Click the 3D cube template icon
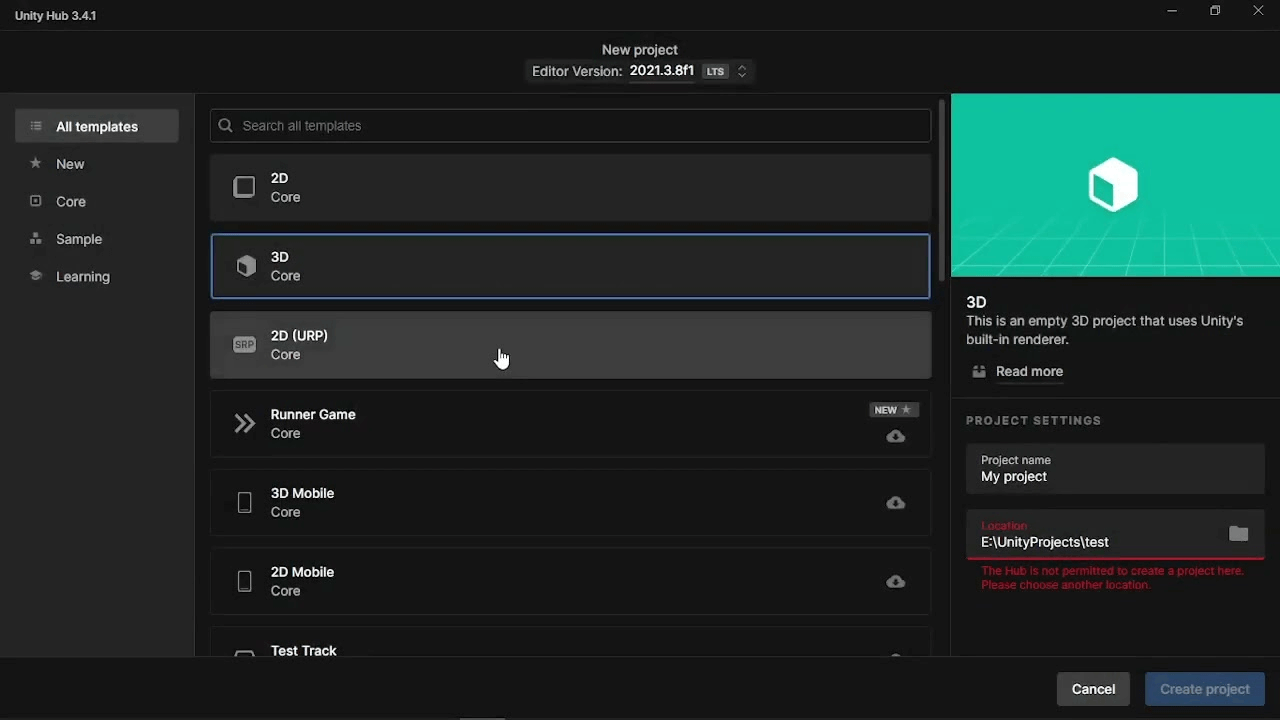 245,266
